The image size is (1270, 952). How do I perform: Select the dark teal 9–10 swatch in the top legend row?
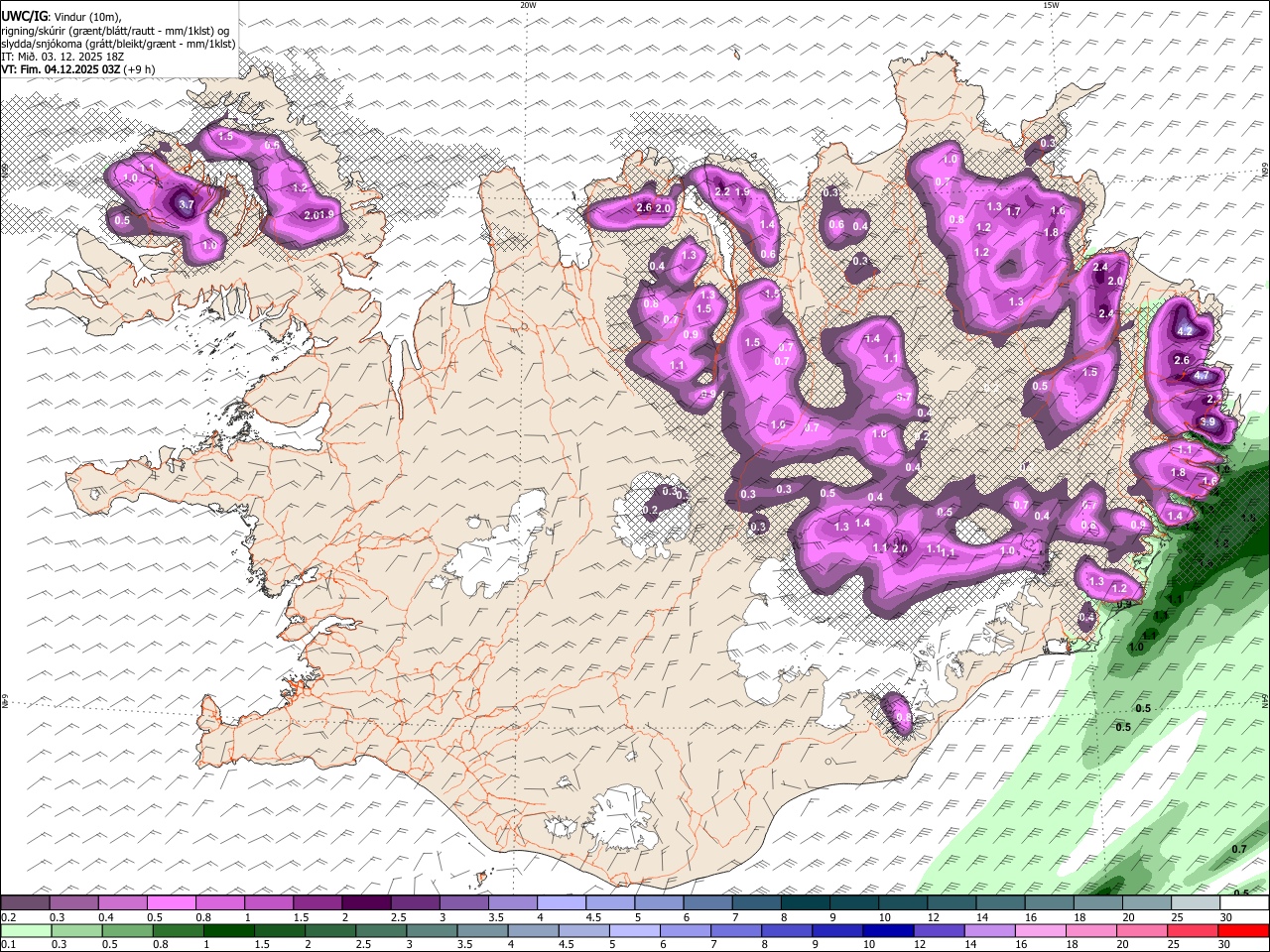click(854, 903)
